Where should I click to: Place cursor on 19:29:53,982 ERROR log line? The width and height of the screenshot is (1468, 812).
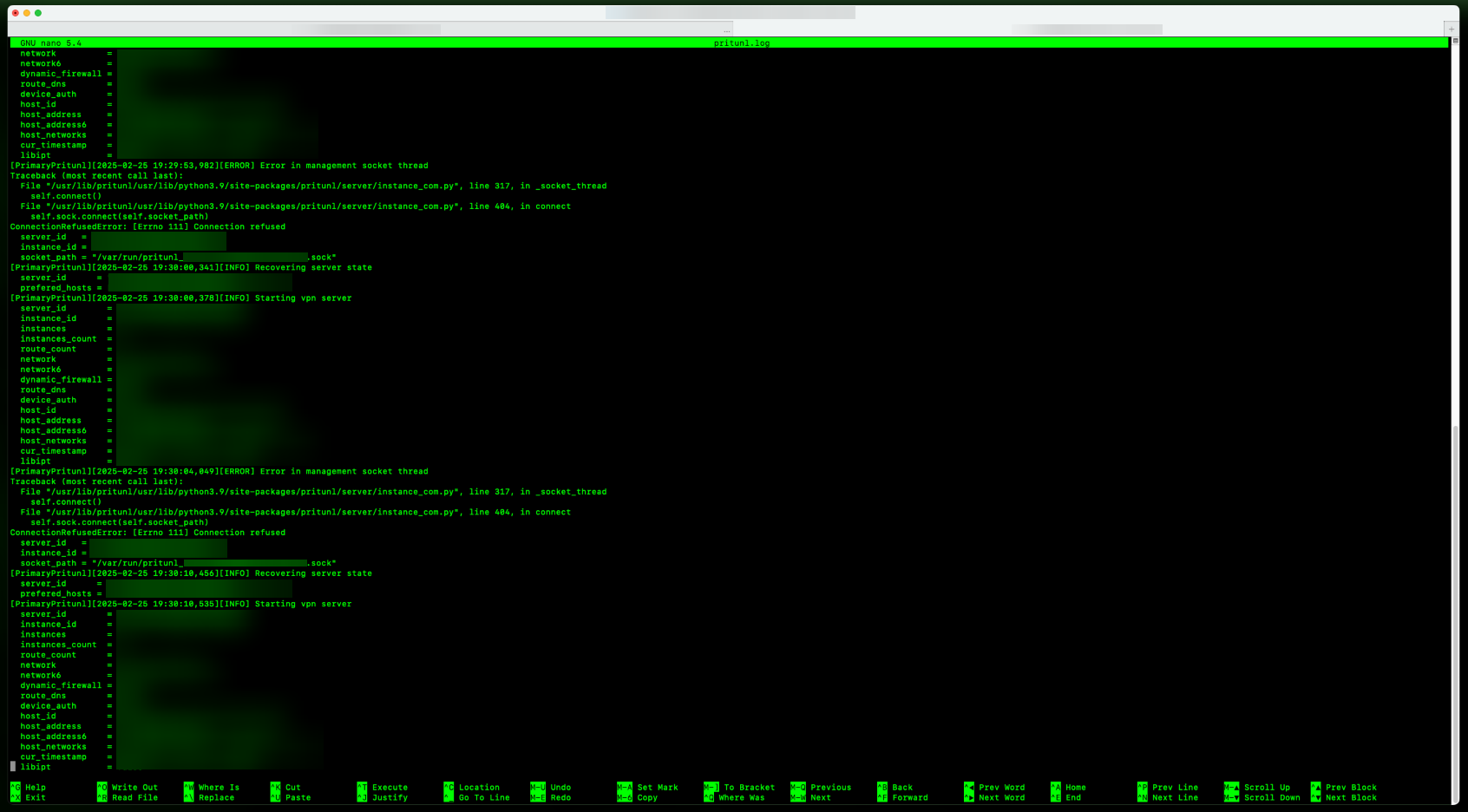[x=220, y=166]
